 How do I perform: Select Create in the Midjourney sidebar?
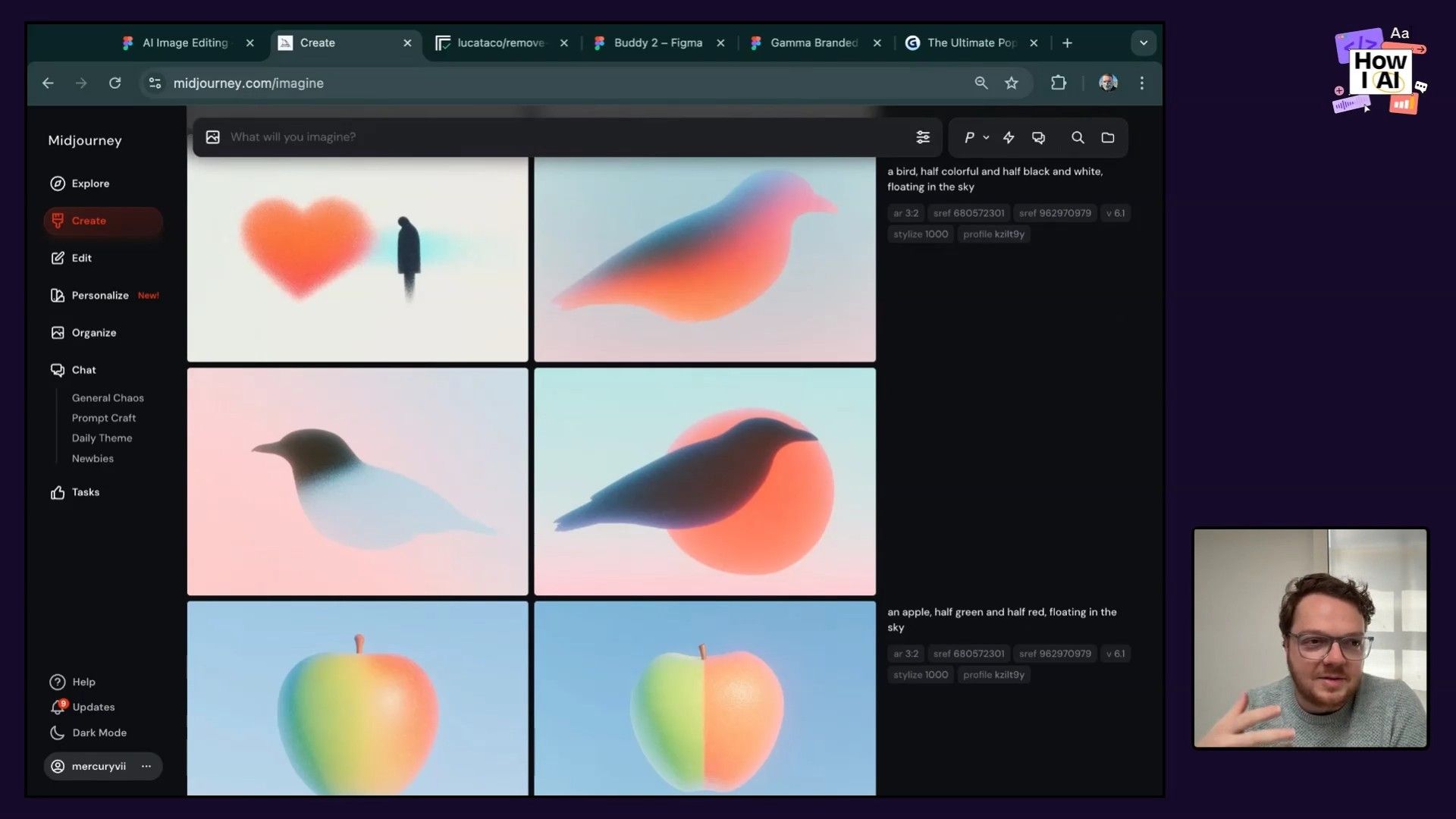(102, 221)
